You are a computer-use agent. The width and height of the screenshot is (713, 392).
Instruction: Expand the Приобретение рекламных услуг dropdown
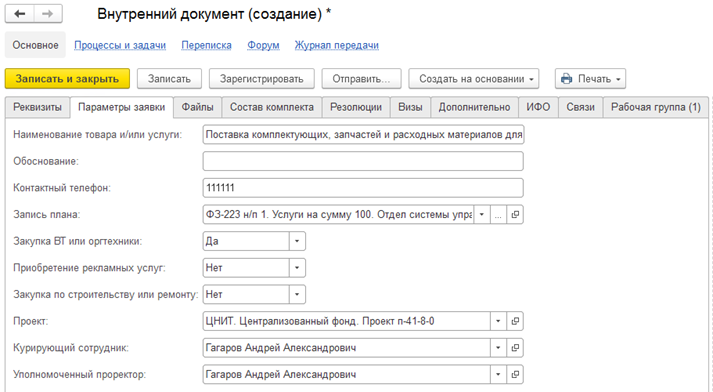(297, 268)
